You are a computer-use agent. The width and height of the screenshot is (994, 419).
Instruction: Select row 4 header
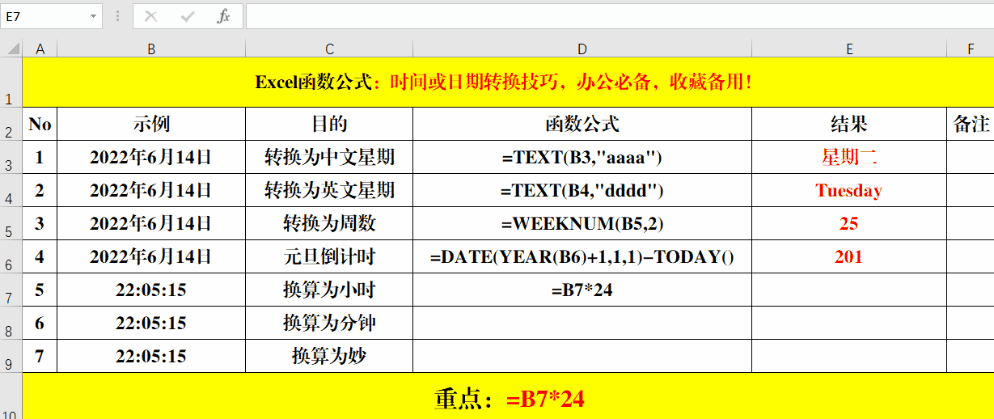click(x=11, y=190)
